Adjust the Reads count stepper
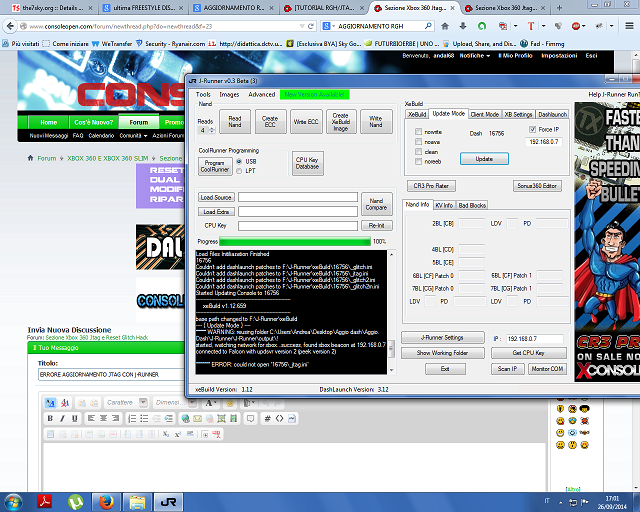640x512 pixels. coord(212,130)
